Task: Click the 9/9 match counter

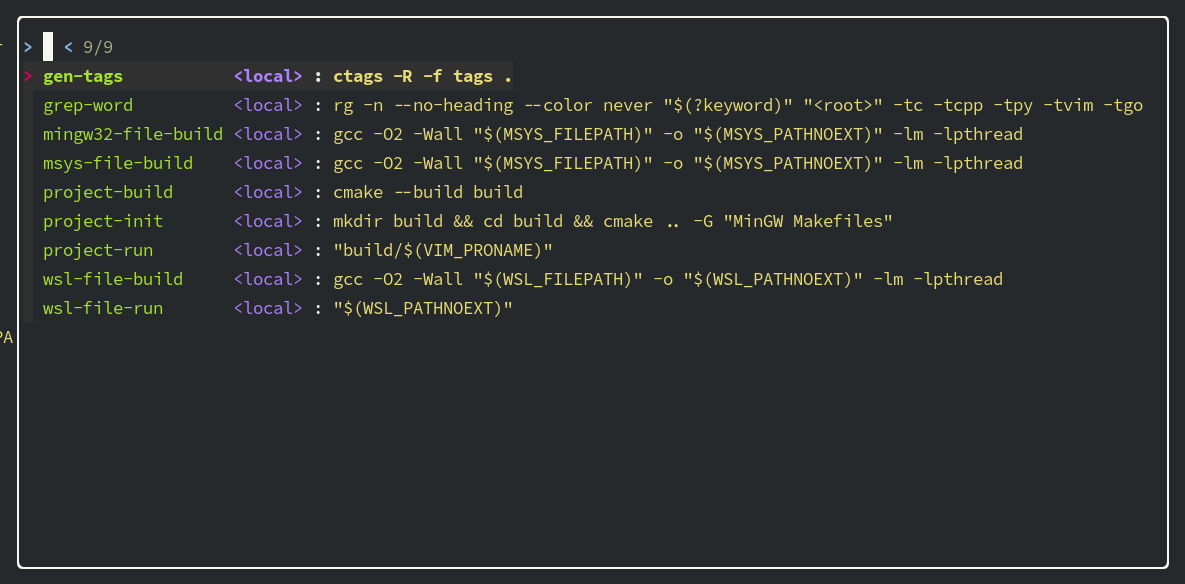Action: (90, 46)
